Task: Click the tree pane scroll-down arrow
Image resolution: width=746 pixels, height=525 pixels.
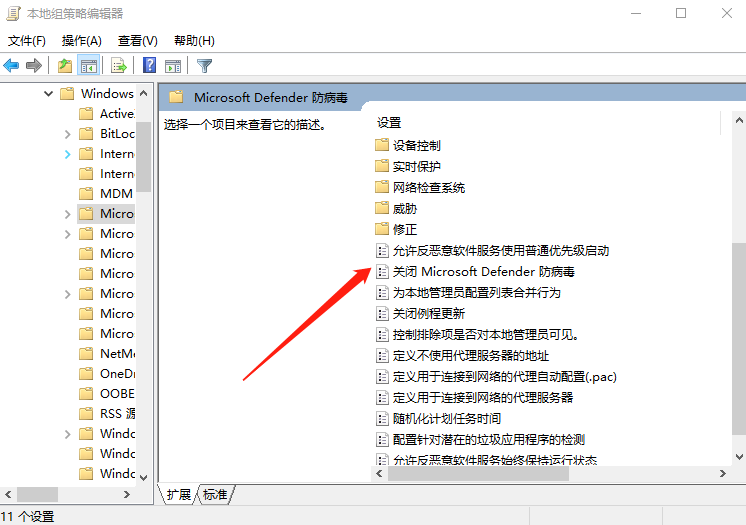Action: pos(143,477)
